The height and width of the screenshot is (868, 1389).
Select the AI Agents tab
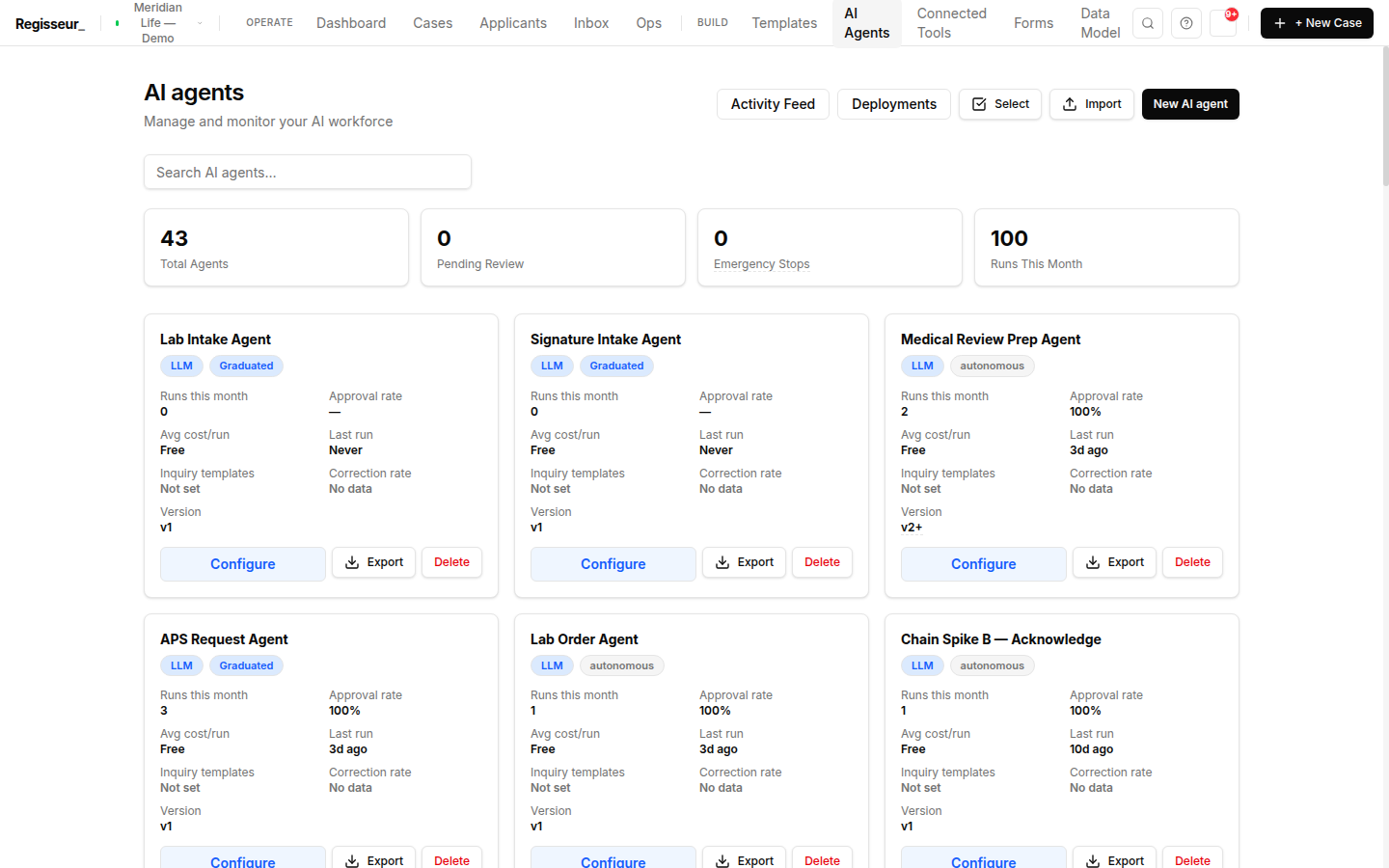[867, 23]
